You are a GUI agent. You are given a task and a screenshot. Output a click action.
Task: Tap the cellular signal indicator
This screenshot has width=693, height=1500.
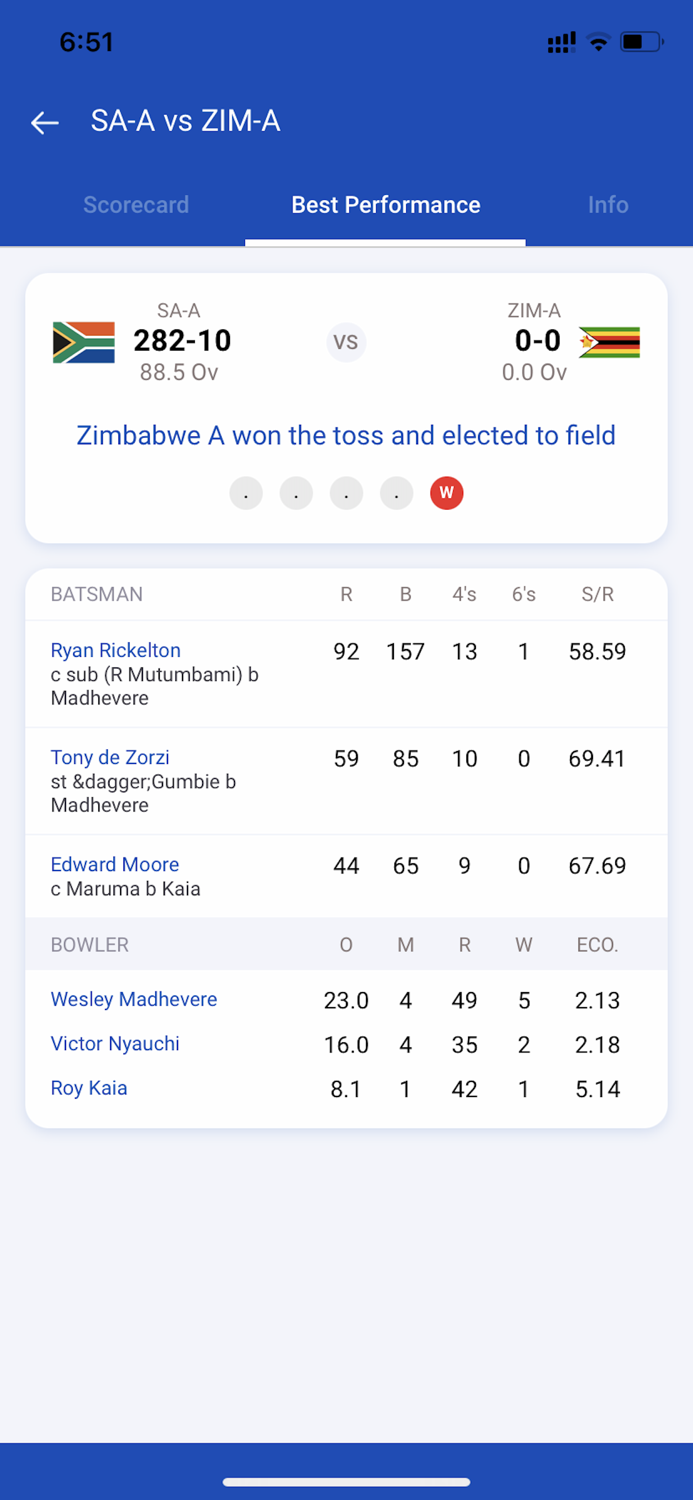(560, 42)
